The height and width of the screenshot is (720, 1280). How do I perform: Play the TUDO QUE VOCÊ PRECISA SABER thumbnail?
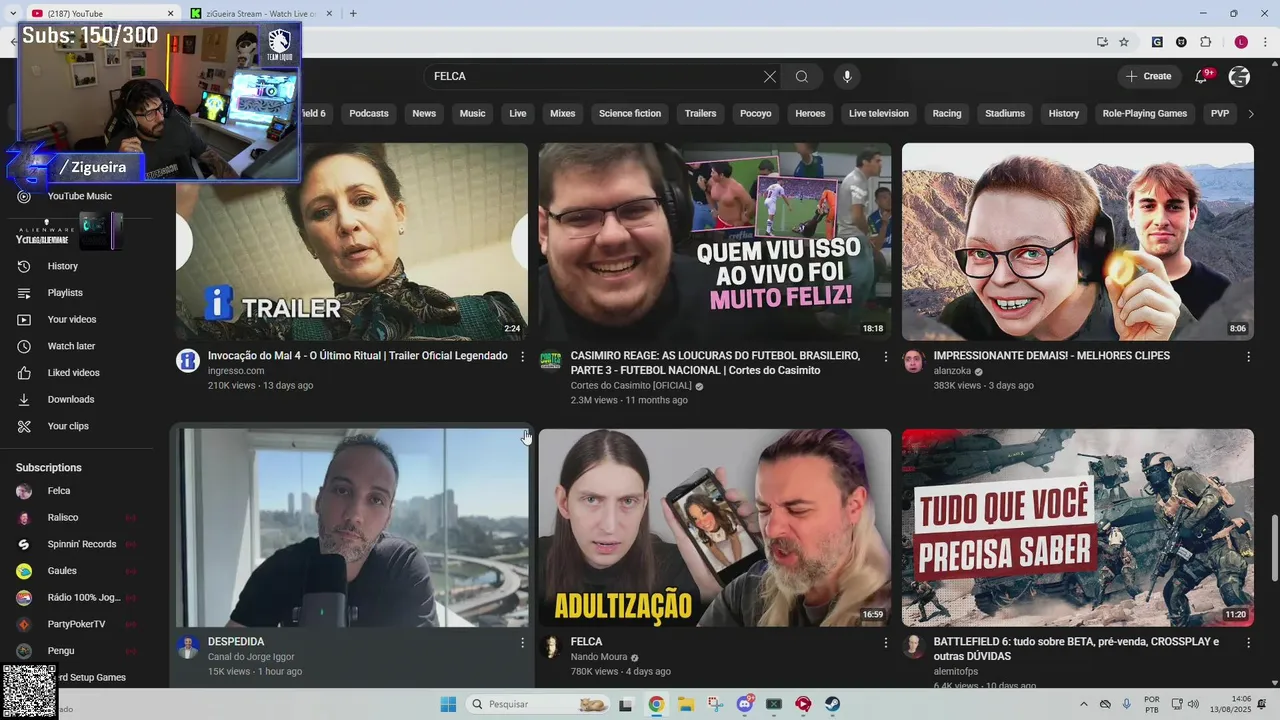point(1078,528)
